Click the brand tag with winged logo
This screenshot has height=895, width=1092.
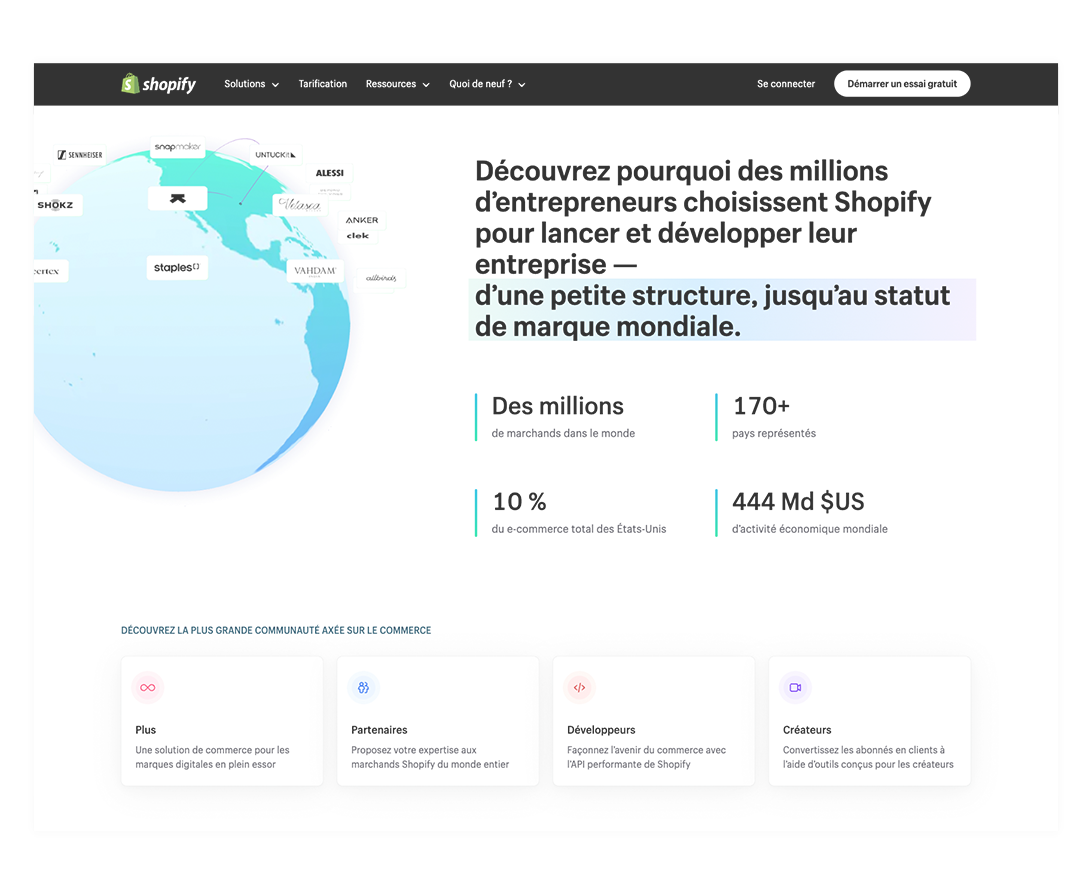[178, 199]
